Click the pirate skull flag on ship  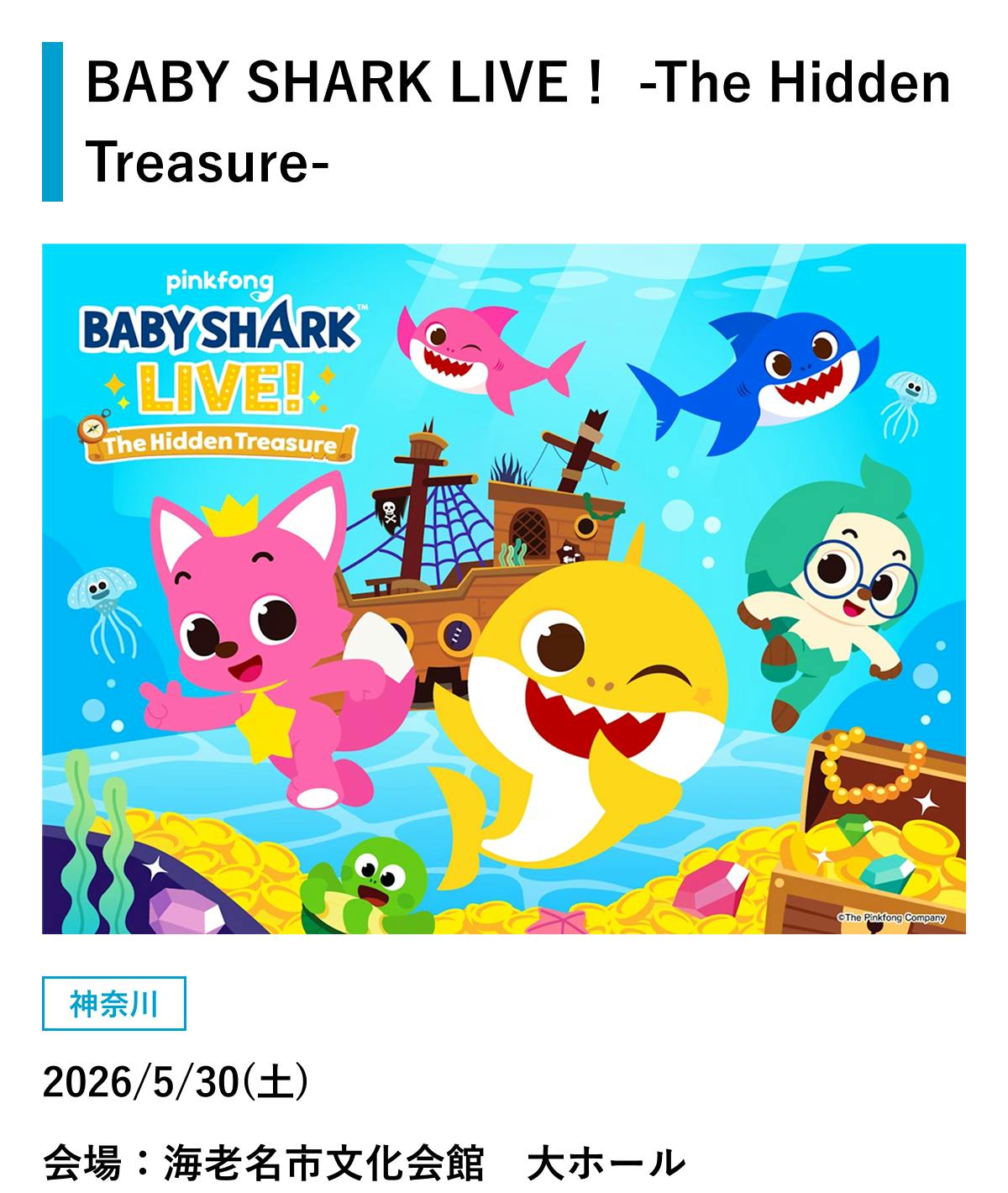[x=390, y=512]
